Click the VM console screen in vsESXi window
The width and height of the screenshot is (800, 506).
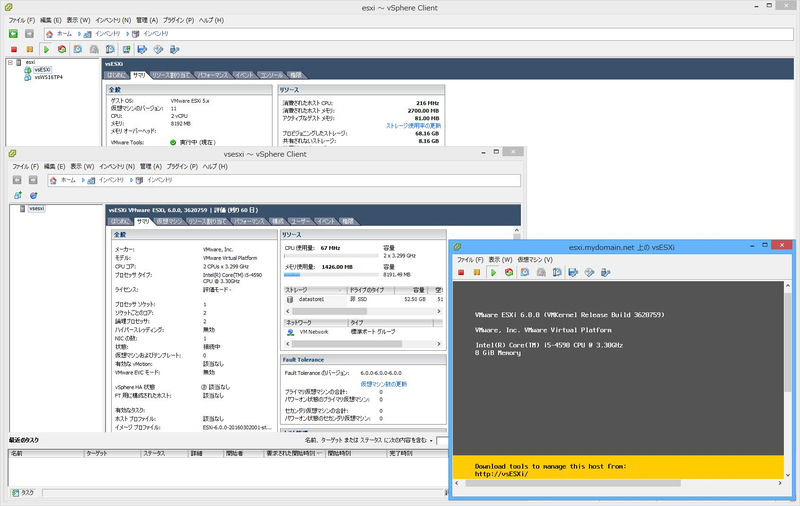[618, 380]
